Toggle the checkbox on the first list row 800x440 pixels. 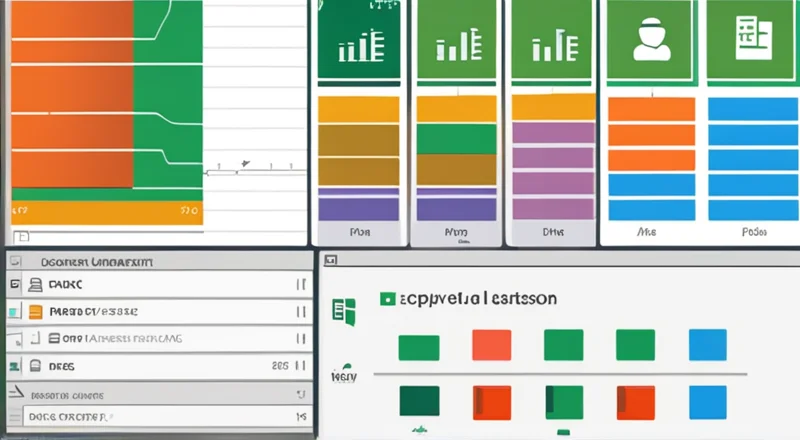[14, 285]
